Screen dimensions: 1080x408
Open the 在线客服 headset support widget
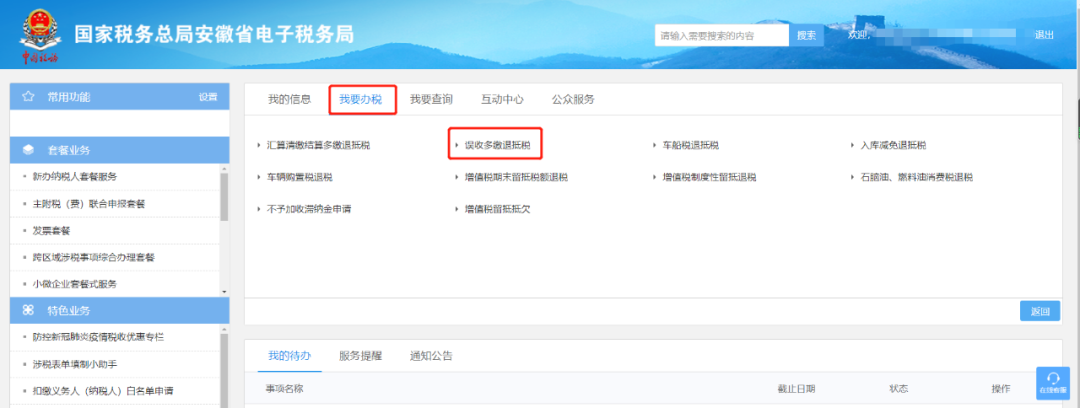click(x=1052, y=382)
